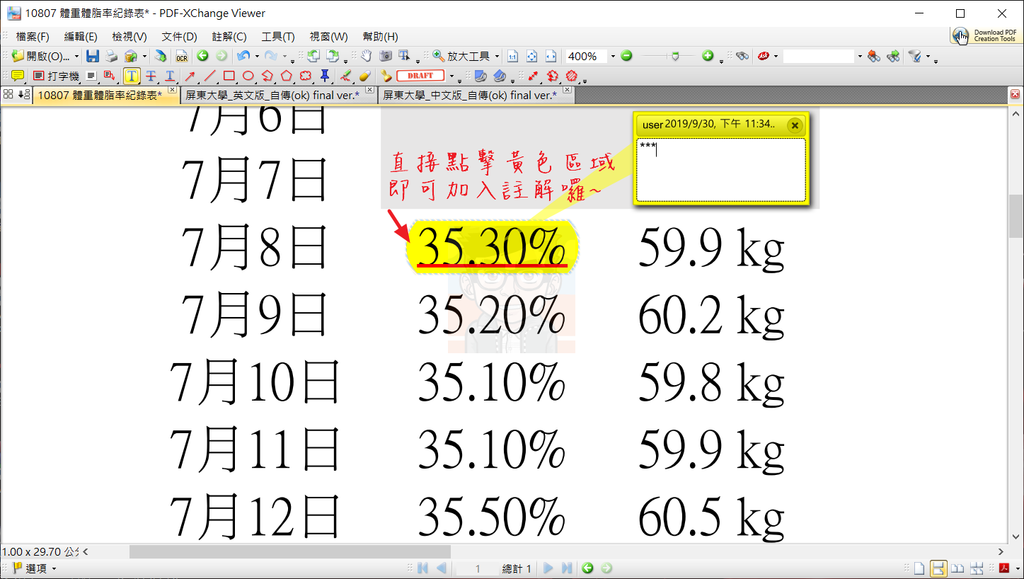Select the Perimeter measuring tool
The height and width of the screenshot is (579, 1024).
click(552, 76)
